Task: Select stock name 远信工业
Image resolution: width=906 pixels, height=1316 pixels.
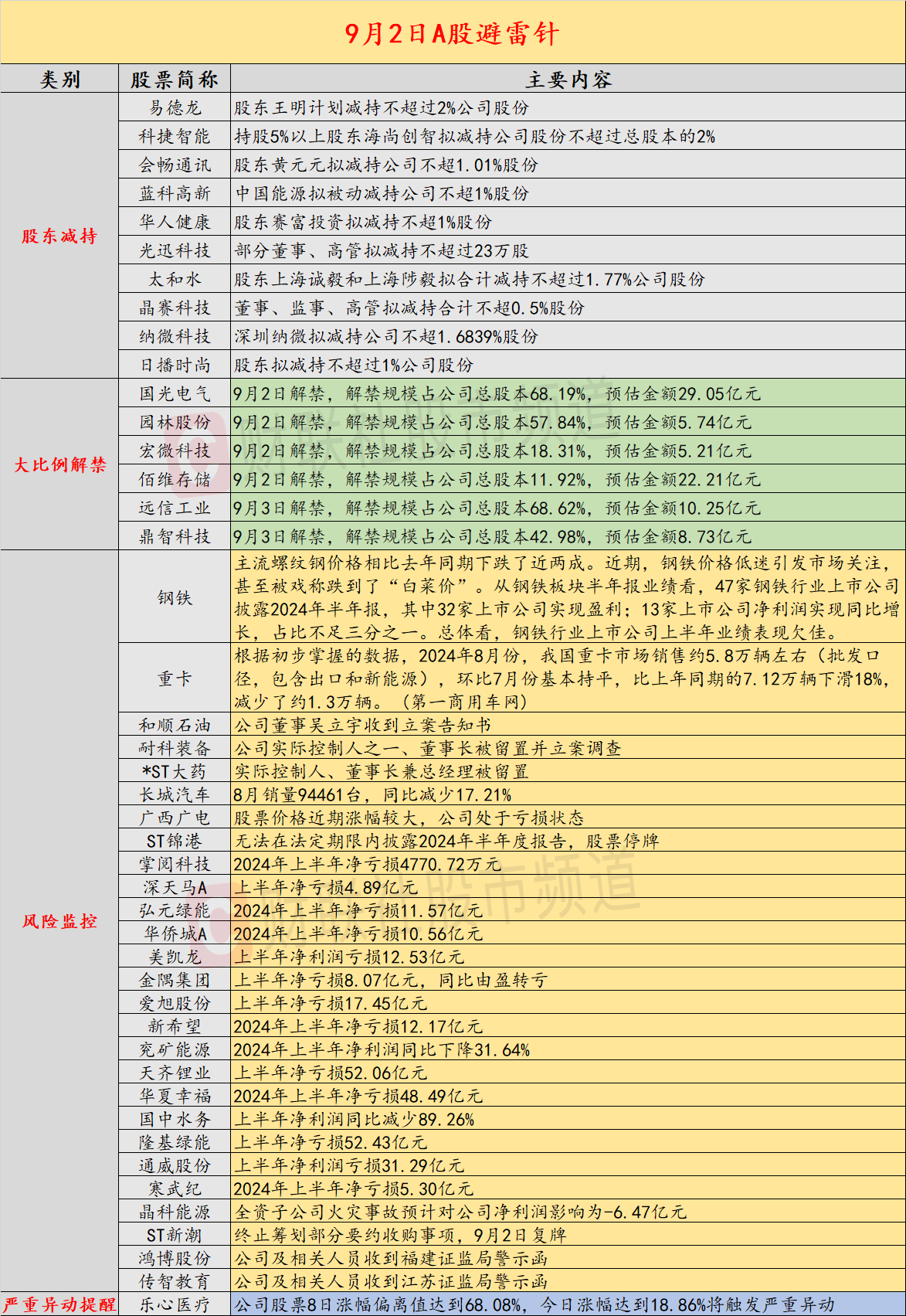Action: coord(175,508)
